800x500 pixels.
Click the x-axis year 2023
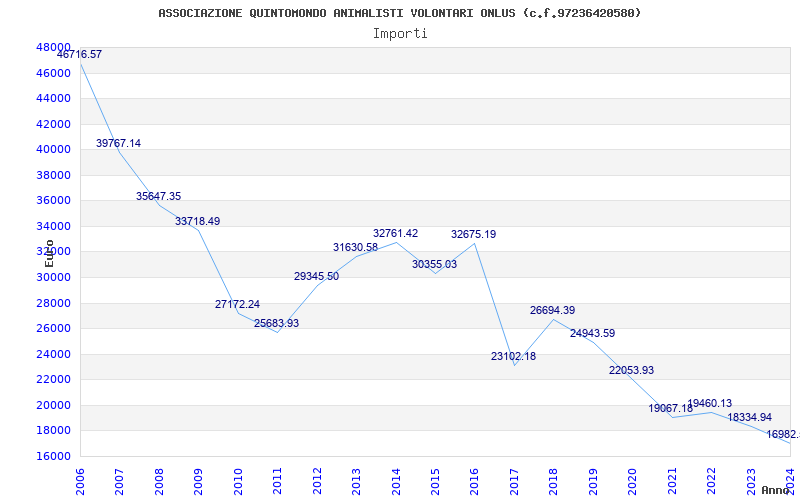(751, 482)
